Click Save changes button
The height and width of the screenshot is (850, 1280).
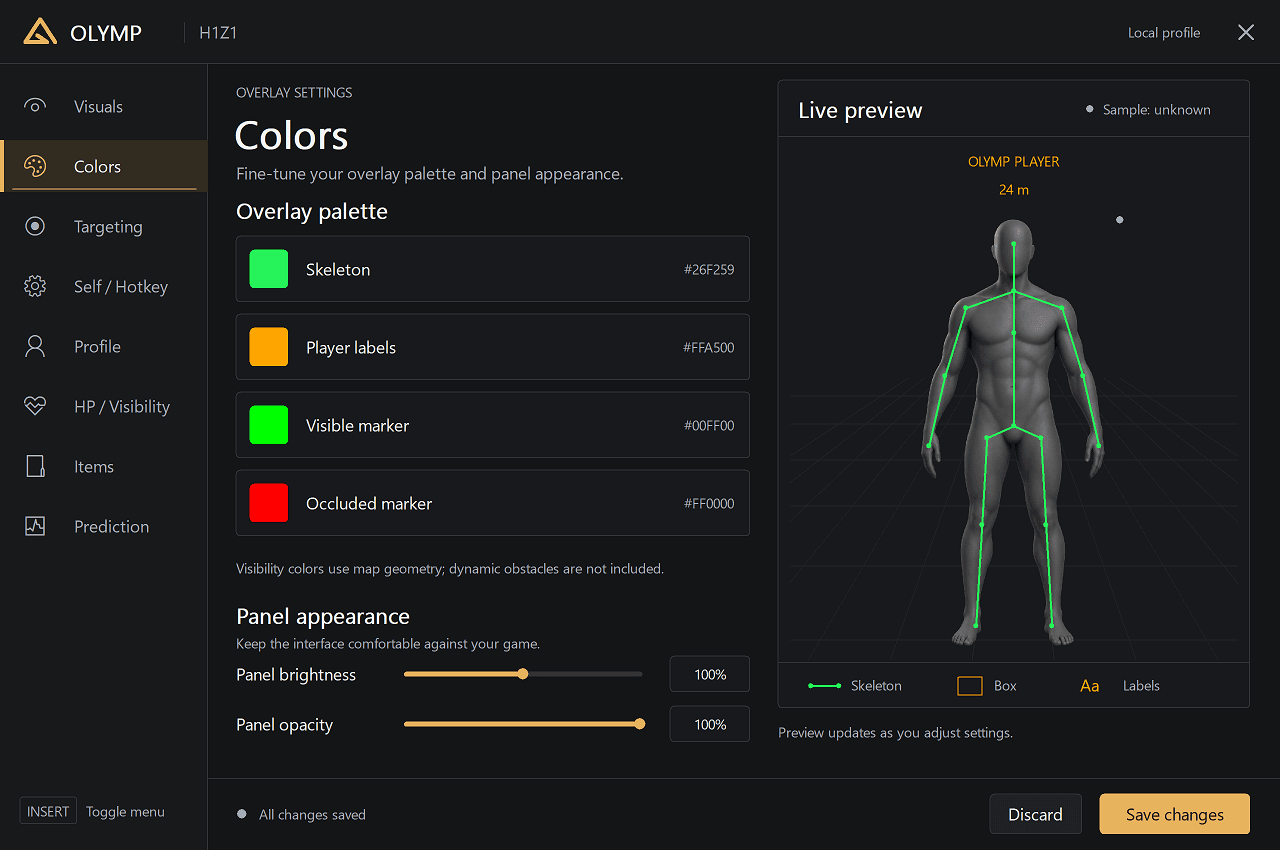(x=1175, y=814)
